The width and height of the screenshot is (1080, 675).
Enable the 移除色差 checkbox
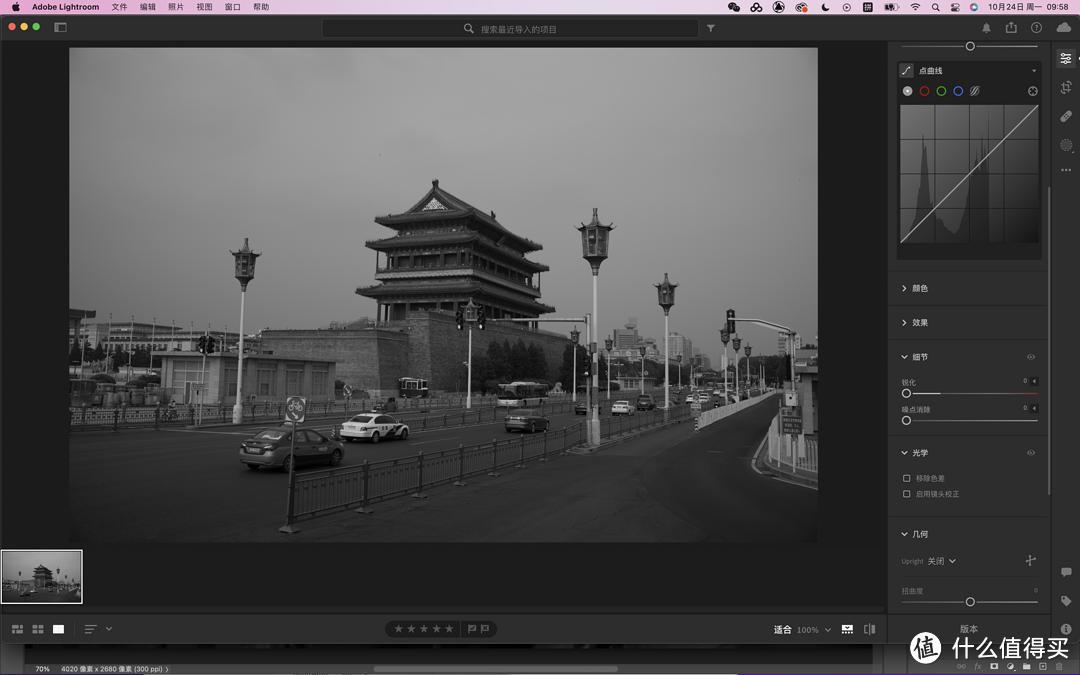coord(906,478)
